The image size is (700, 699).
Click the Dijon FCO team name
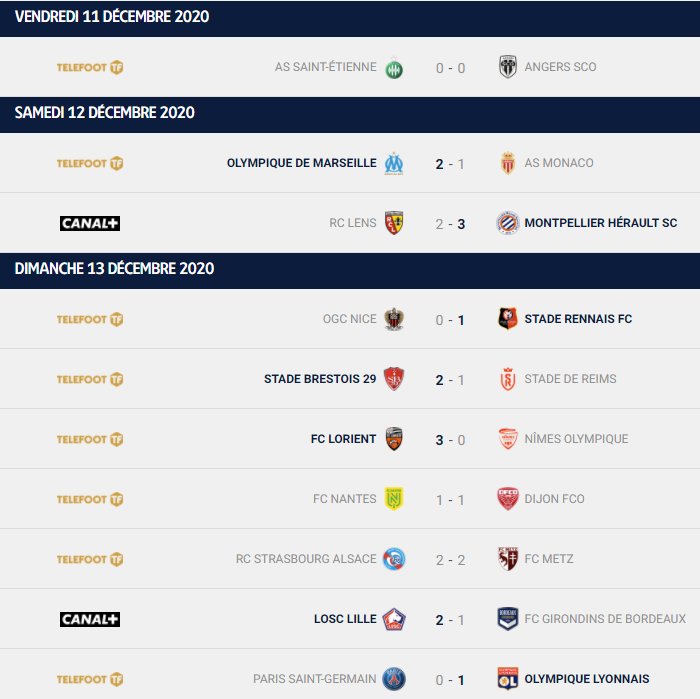554,499
